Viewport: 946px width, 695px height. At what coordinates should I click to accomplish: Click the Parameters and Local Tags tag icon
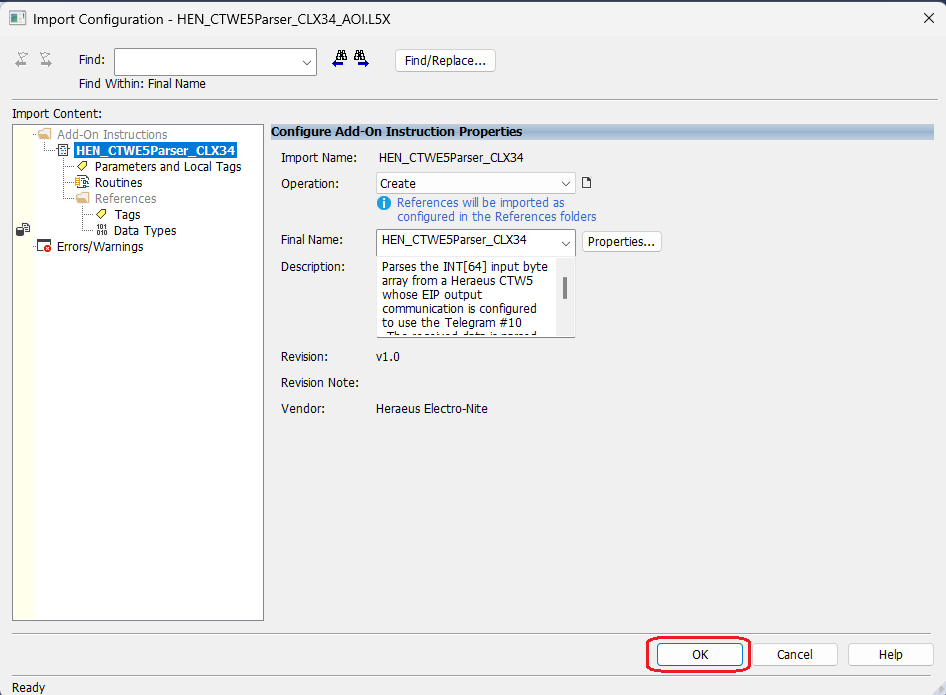[83, 166]
